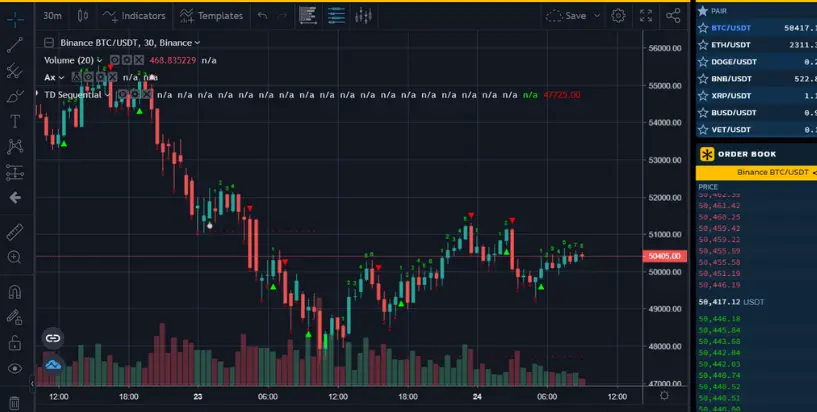This screenshot has height=412, width=817.
Task: Click the trash icon to remove drawings
Action: [15, 403]
